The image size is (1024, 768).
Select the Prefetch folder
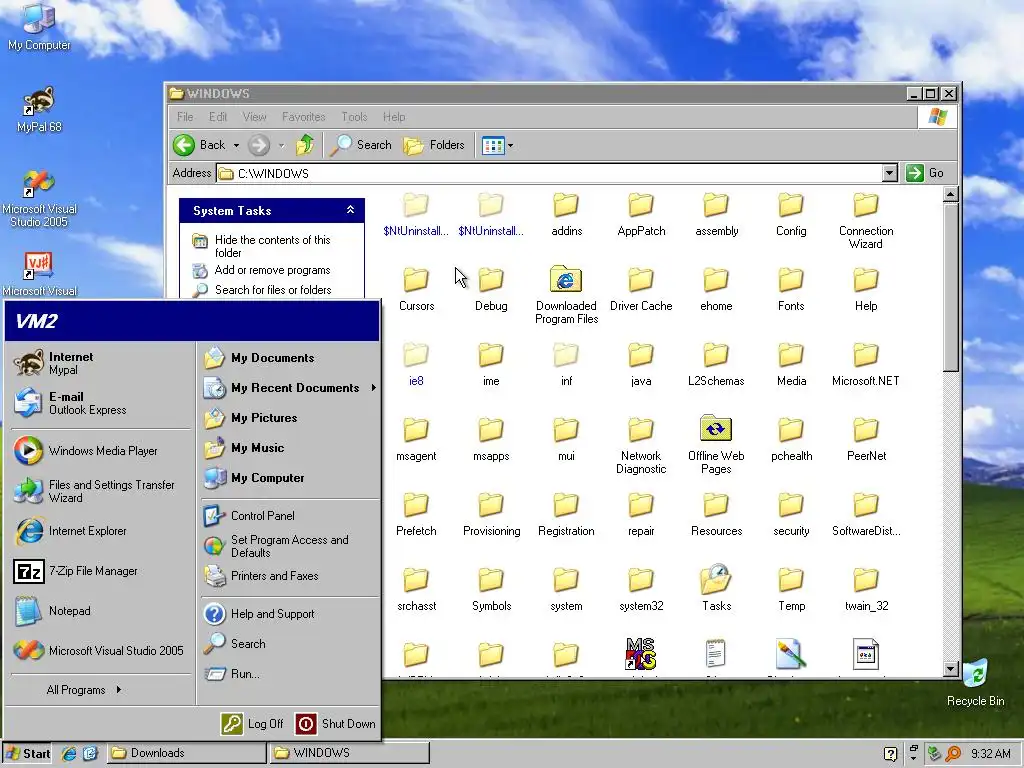pos(416,515)
